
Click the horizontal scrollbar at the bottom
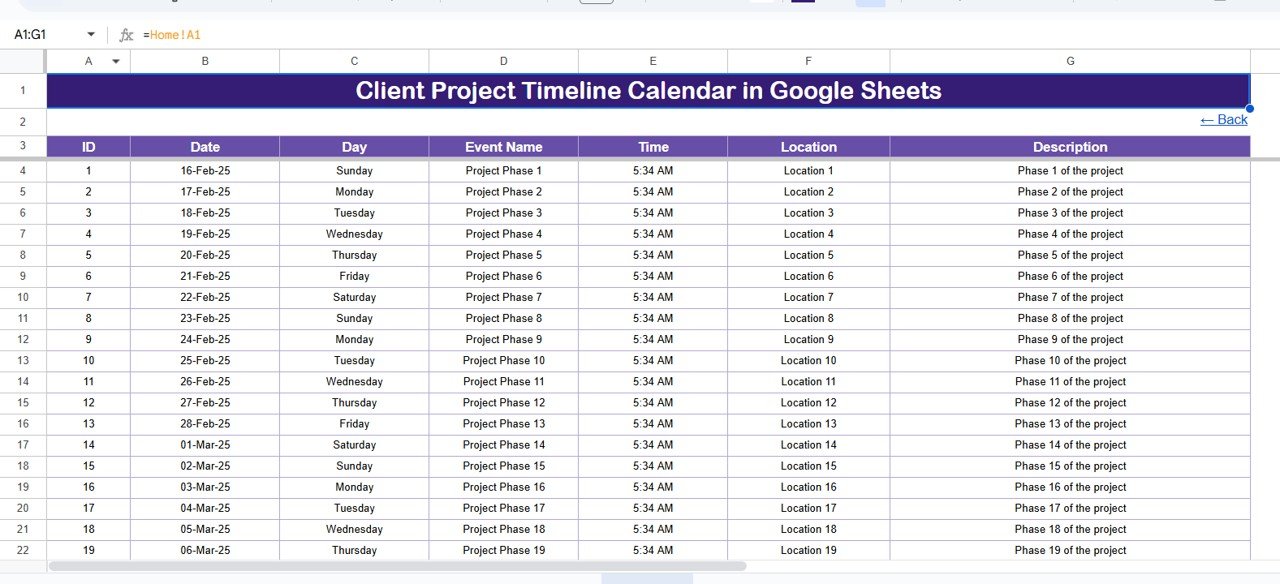(398, 566)
